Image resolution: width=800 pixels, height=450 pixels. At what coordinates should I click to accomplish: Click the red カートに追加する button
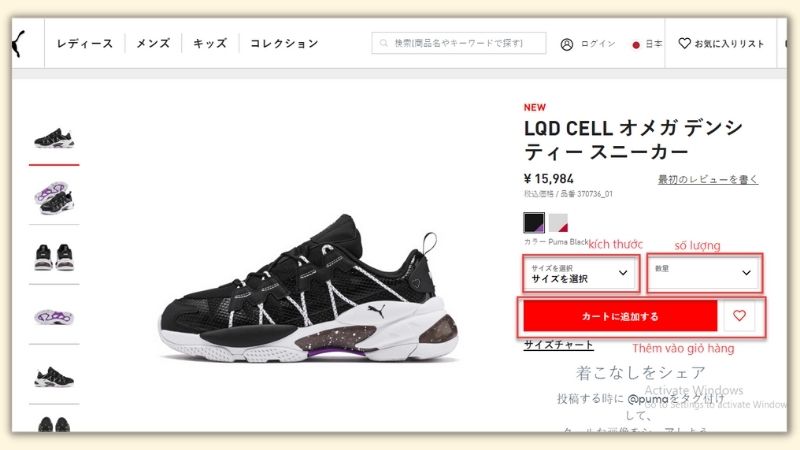(x=620, y=316)
